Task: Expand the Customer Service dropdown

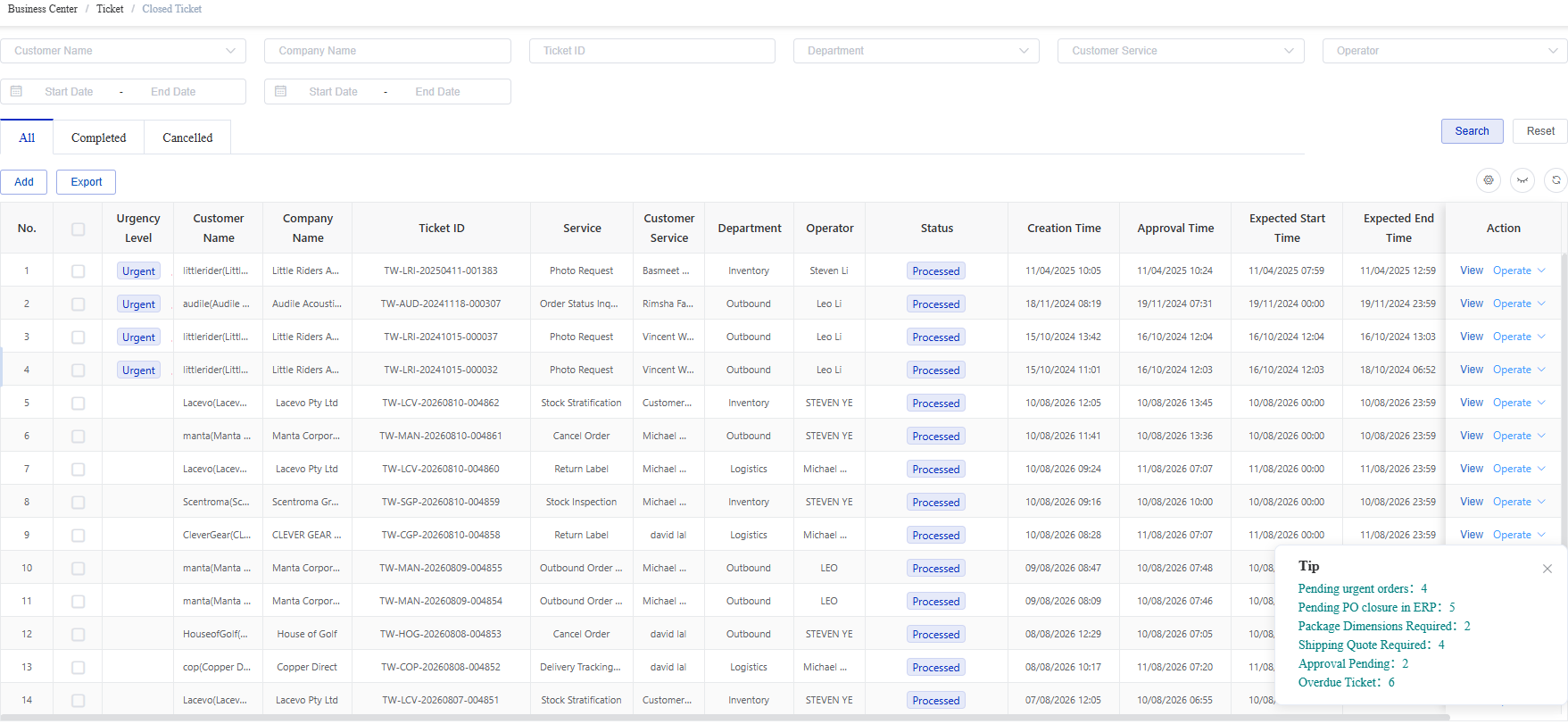Action: tap(1181, 51)
